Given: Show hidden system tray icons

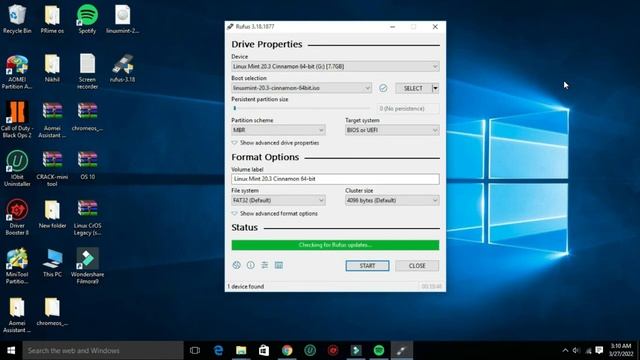Looking at the screenshot, I should click(565, 350).
